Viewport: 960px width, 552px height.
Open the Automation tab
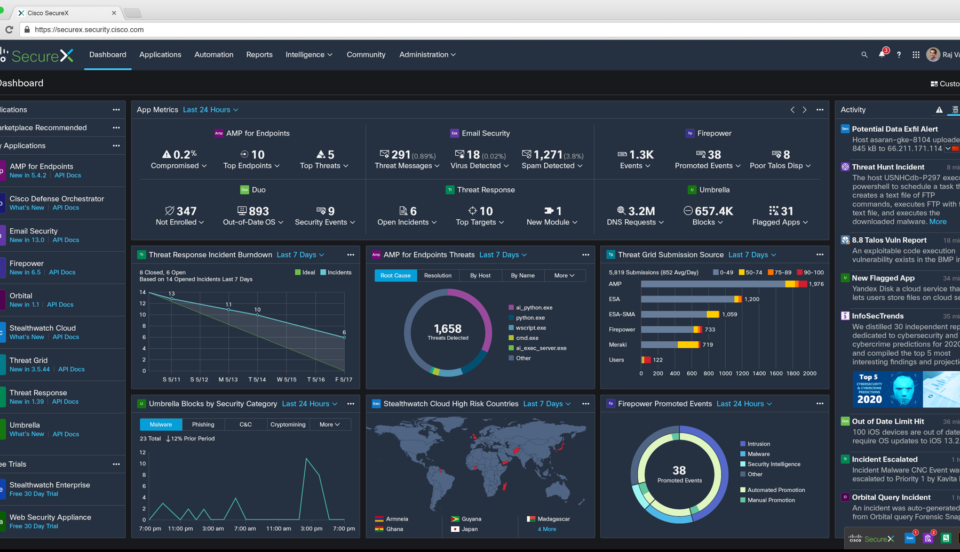click(214, 54)
